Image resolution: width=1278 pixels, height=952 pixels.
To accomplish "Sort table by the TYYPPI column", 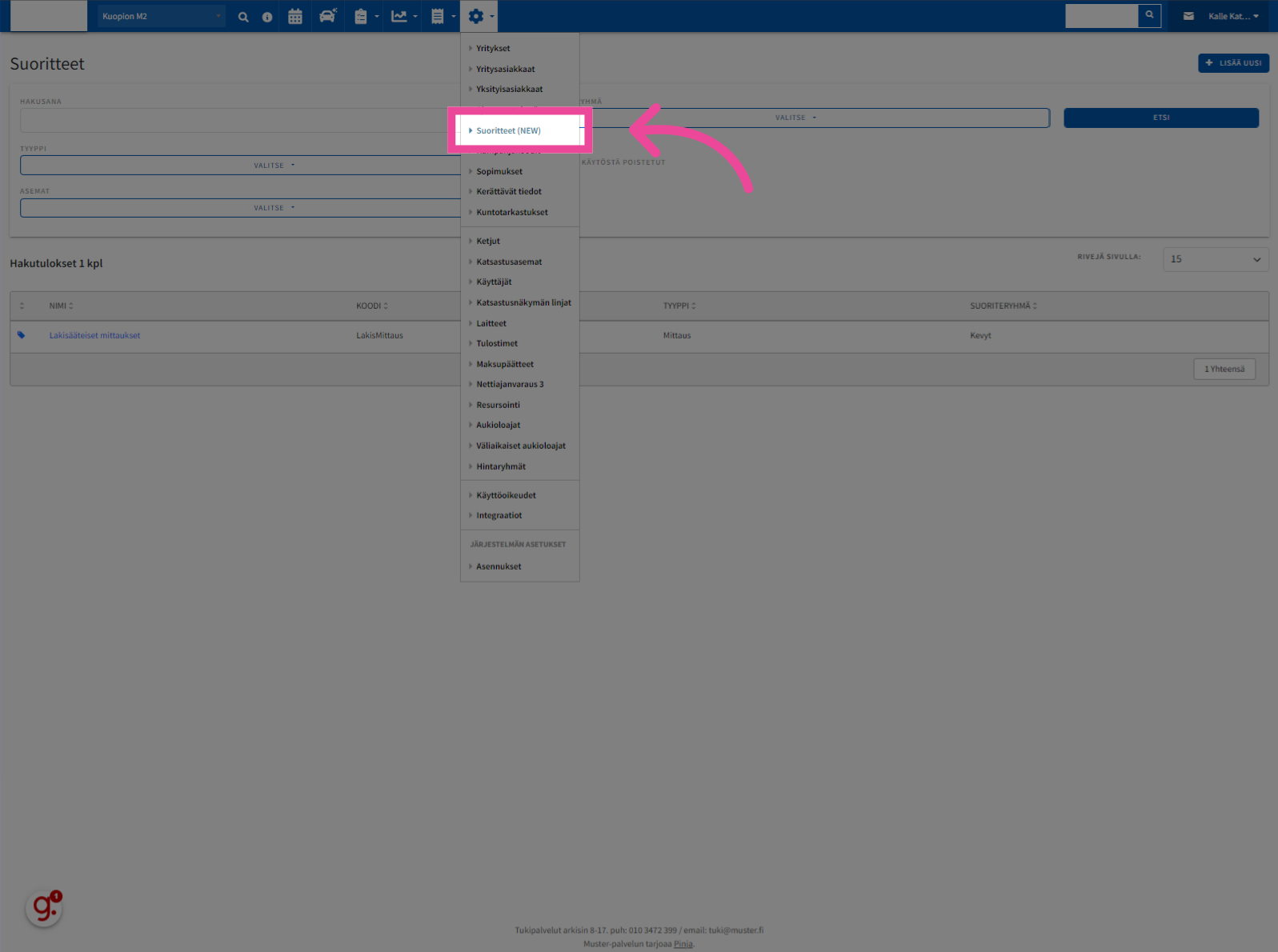I will click(679, 306).
